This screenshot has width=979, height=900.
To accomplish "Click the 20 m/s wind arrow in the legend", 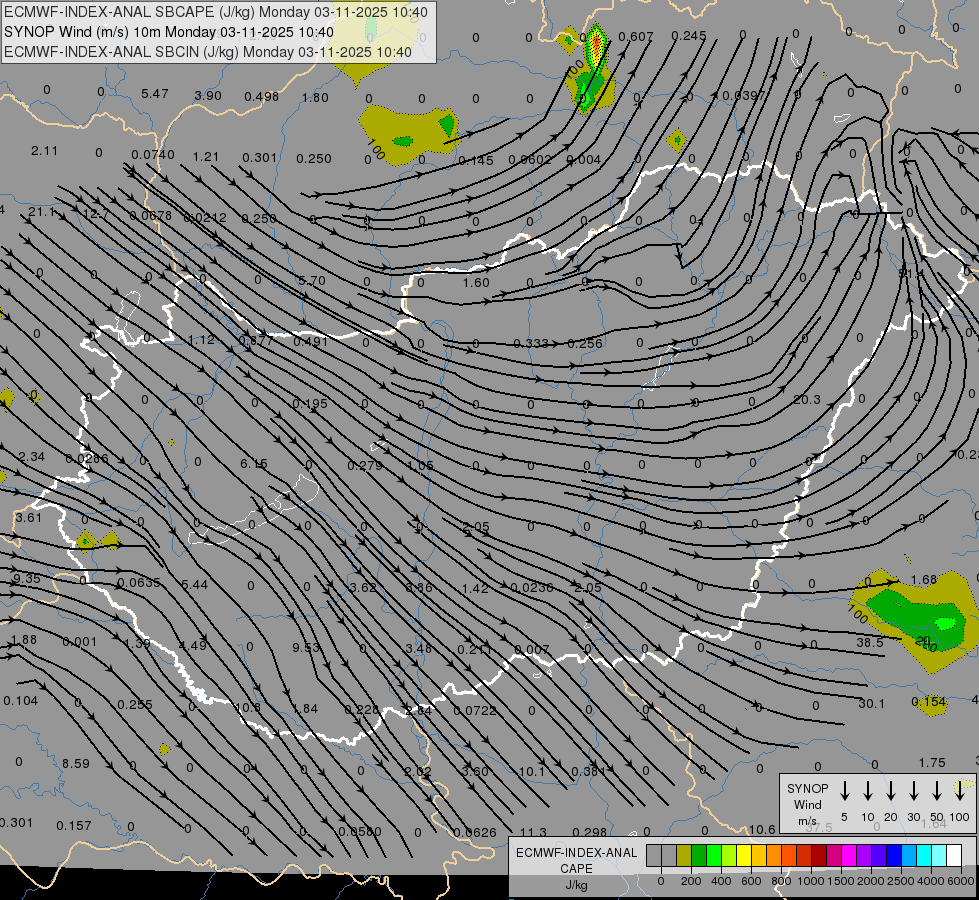I will pyautogui.click(x=891, y=791).
